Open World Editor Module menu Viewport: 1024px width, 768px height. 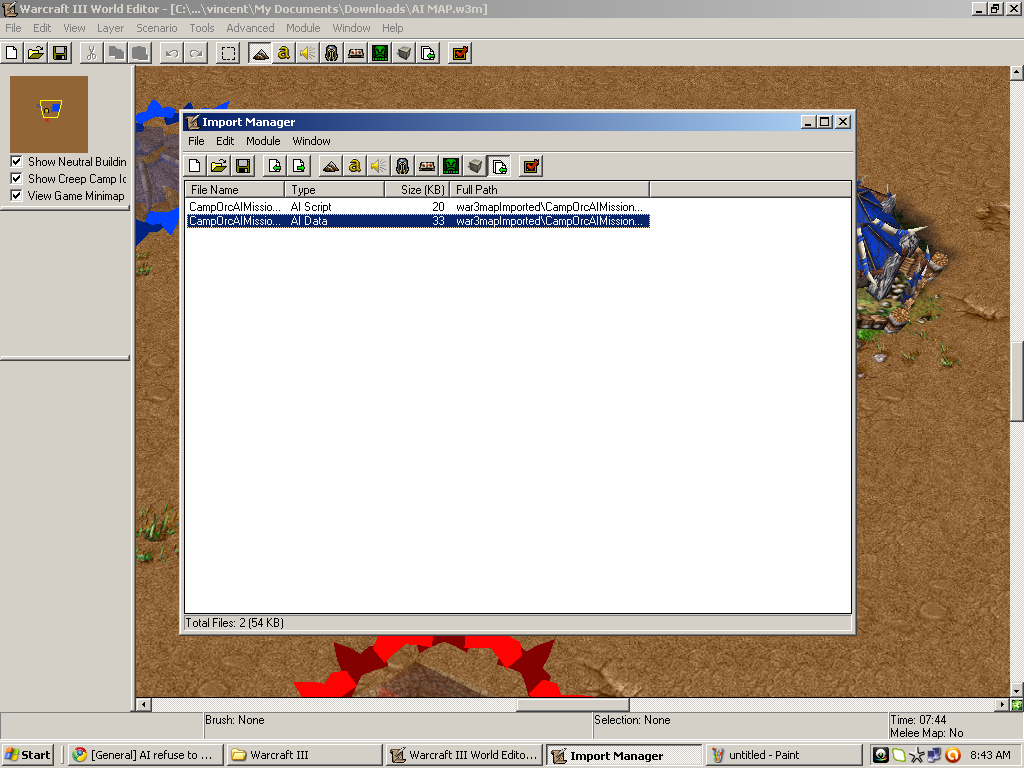[x=303, y=28]
